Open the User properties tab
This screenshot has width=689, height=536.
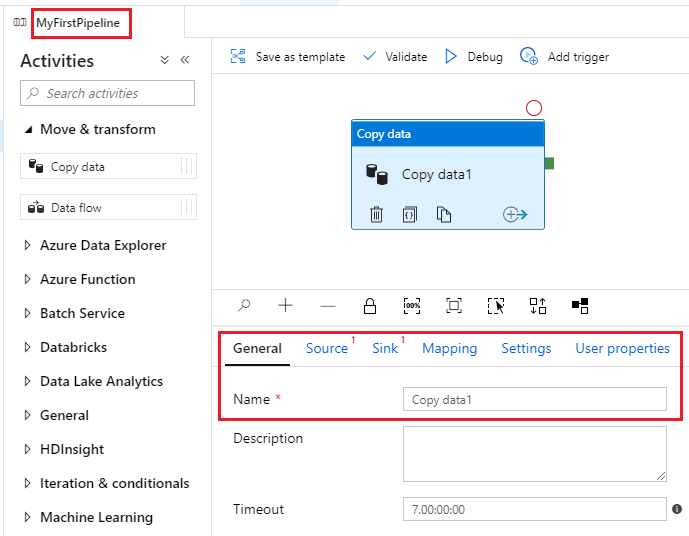click(622, 349)
